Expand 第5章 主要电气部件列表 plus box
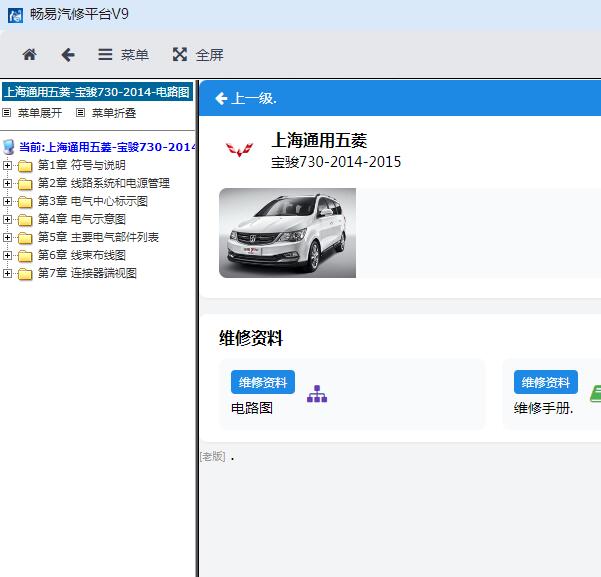The width and height of the screenshot is (601, 577). pyautogui.click(x=7, y=237)
